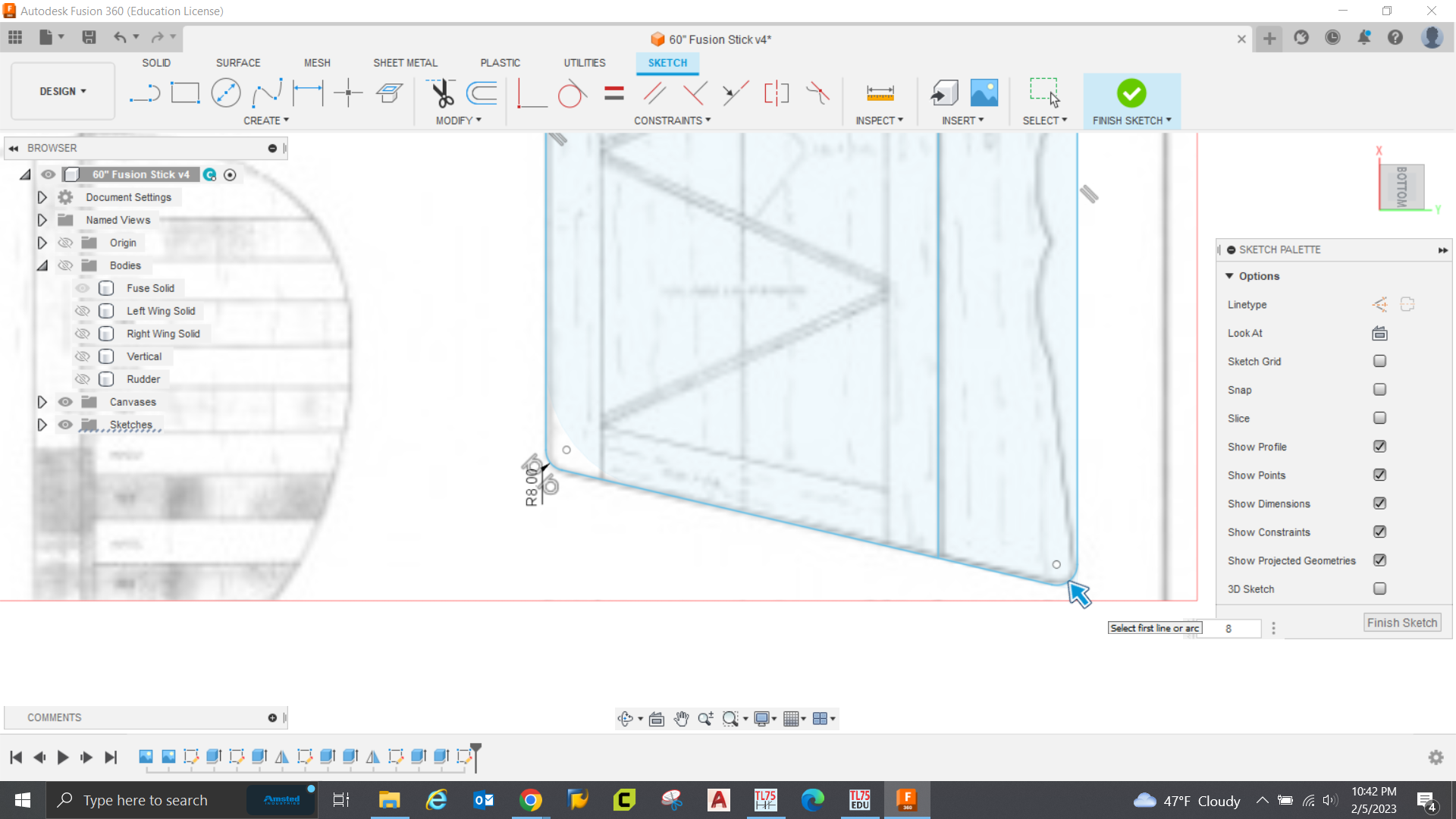Click the Look At icon in Sketch Palette
The height and width of the screenshot is (819, 1456).
1379,333
